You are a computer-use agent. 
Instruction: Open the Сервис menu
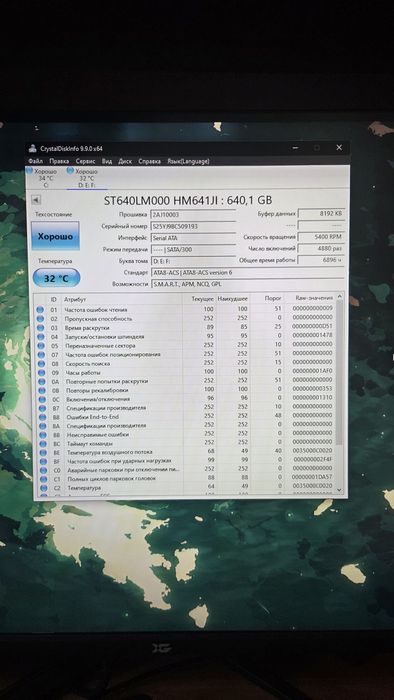pyautogui.click(x=85, y=161)
